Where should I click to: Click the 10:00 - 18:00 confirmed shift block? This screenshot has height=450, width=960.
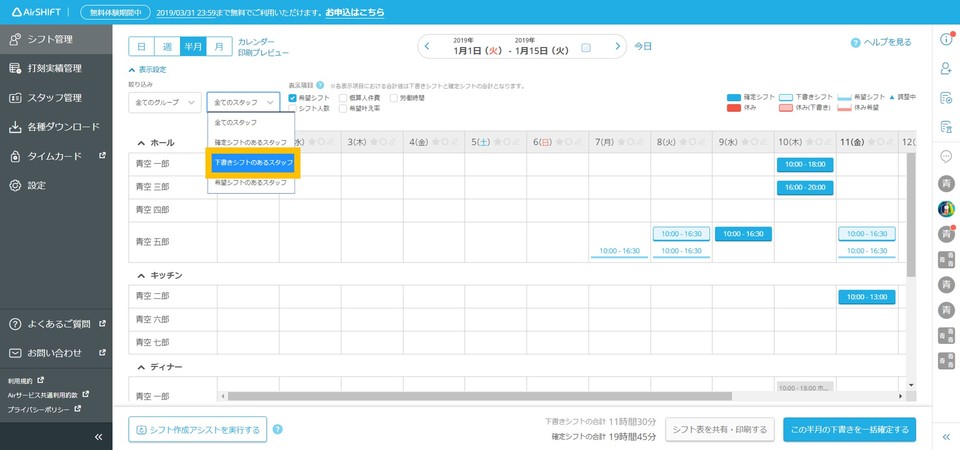[x=805, y=164]
